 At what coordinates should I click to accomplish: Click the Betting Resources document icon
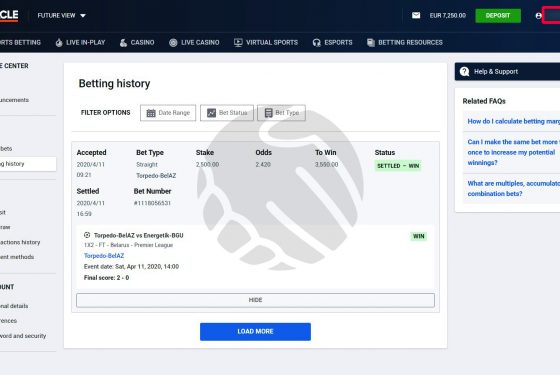pos(371,42)
